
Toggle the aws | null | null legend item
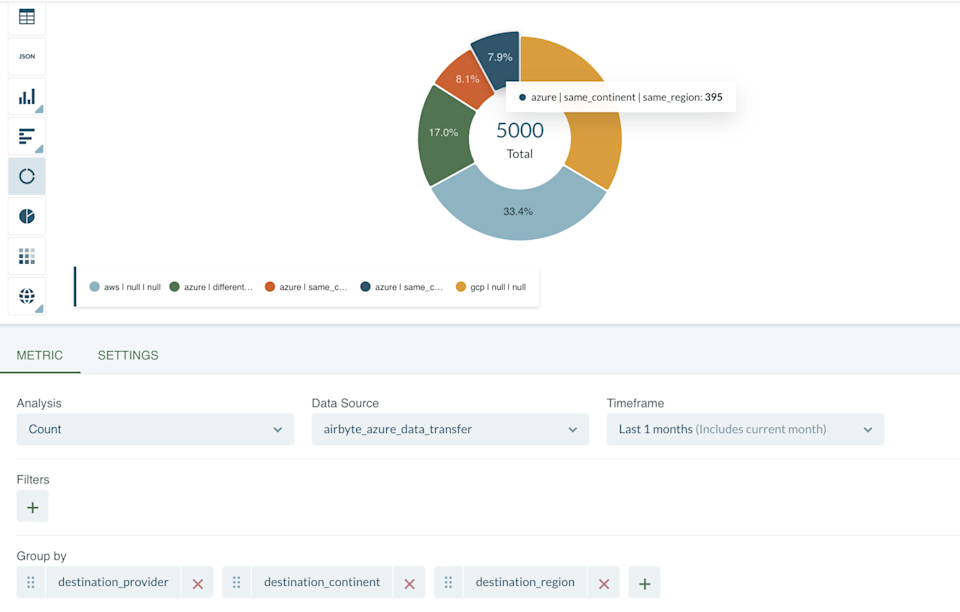click(125, 287)
